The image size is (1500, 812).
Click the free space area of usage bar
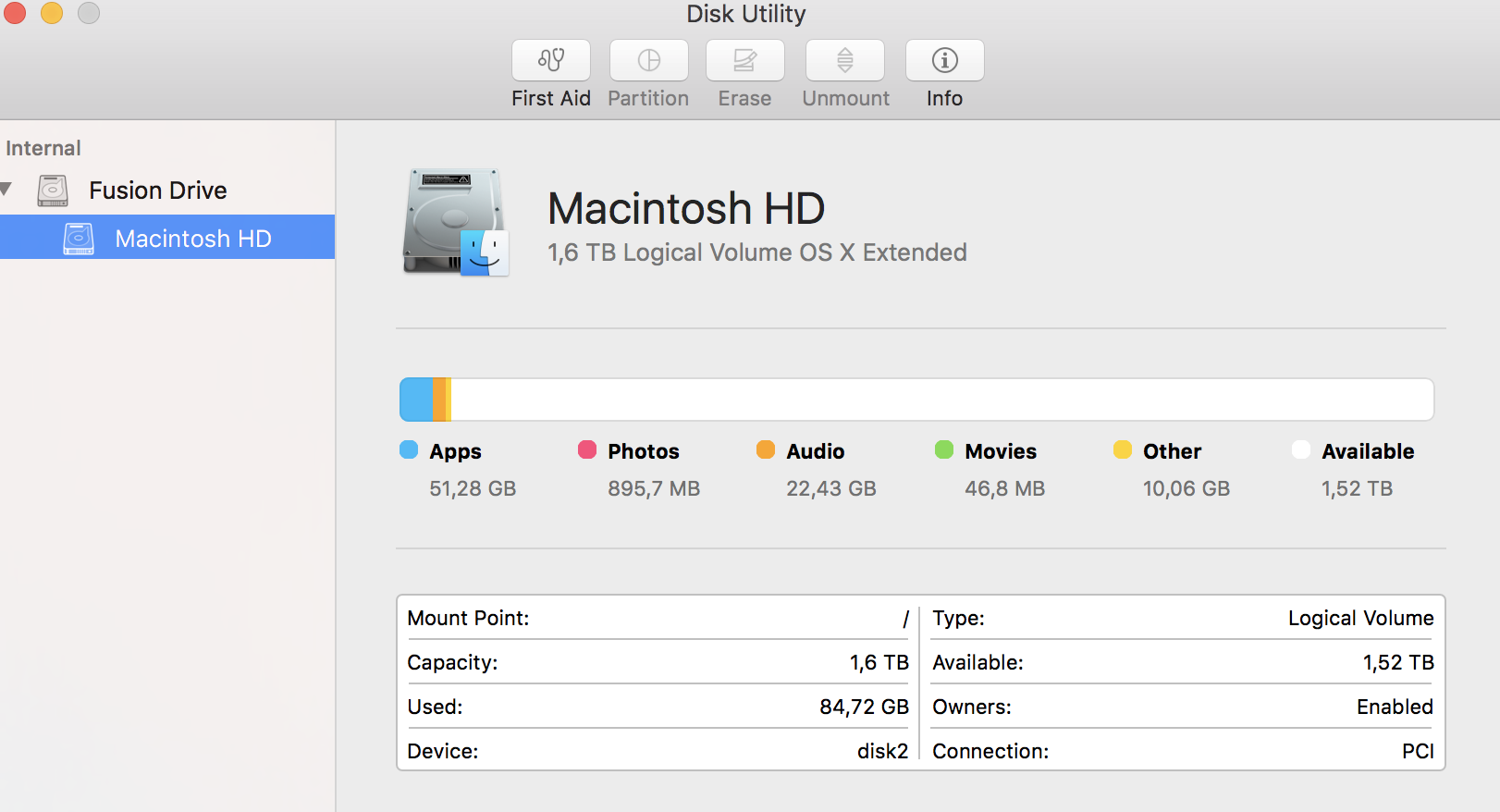[x=942, y=400]
